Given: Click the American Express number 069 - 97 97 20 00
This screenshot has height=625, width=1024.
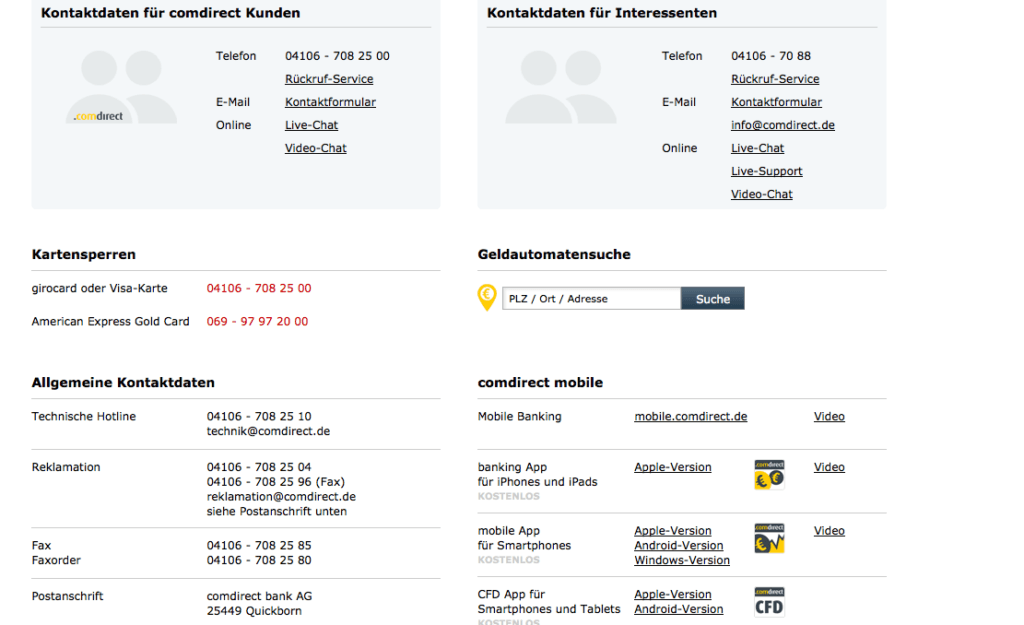Looking at the screenshot, I should pyautogui.click(x=257, y=321).
